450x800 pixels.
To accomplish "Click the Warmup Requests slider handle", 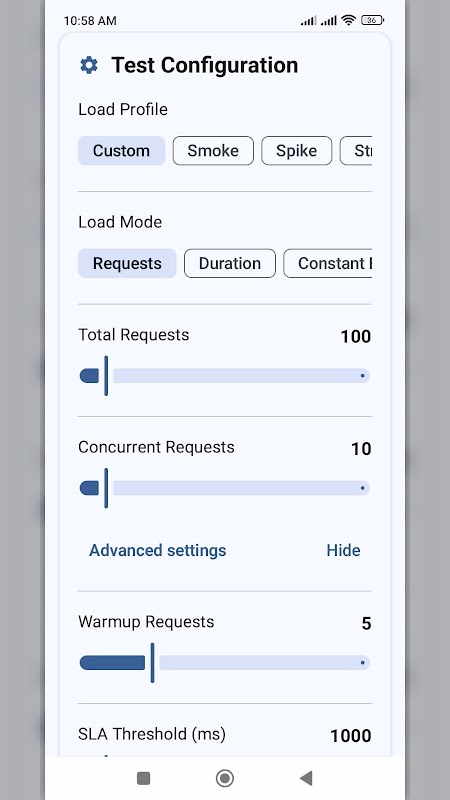I will point(152,663).
